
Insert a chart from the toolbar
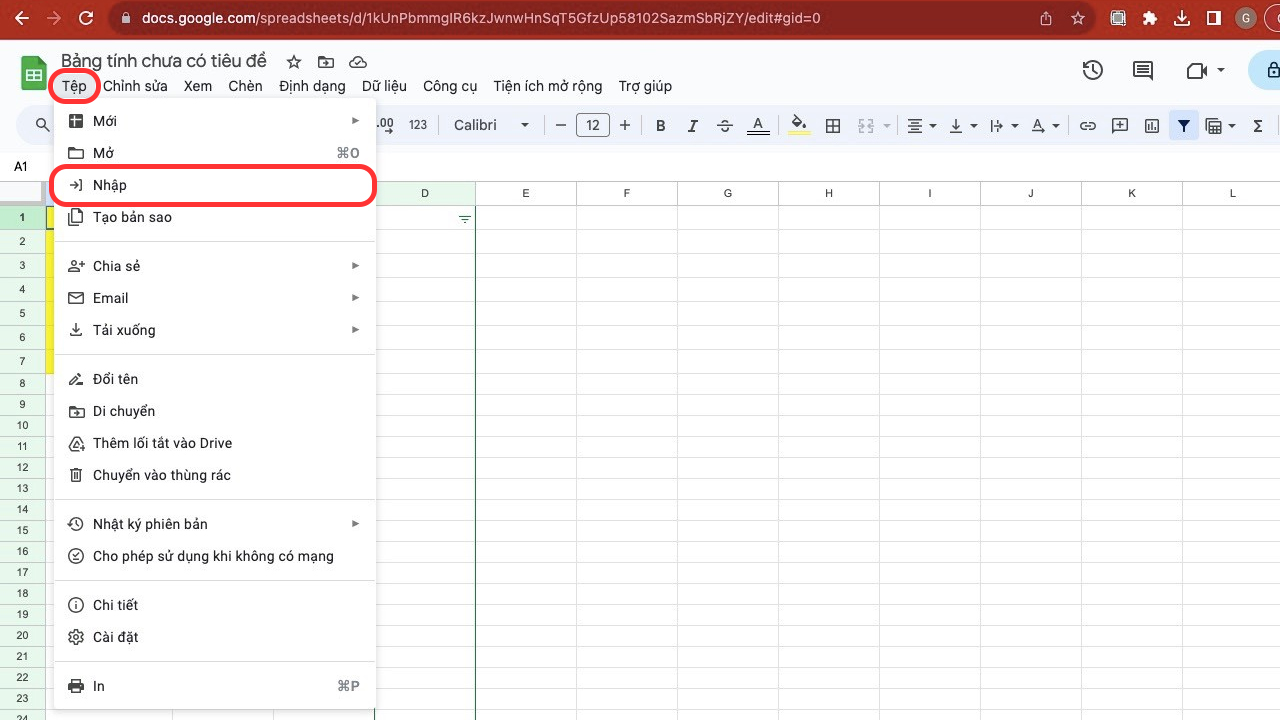(1152, 125)
